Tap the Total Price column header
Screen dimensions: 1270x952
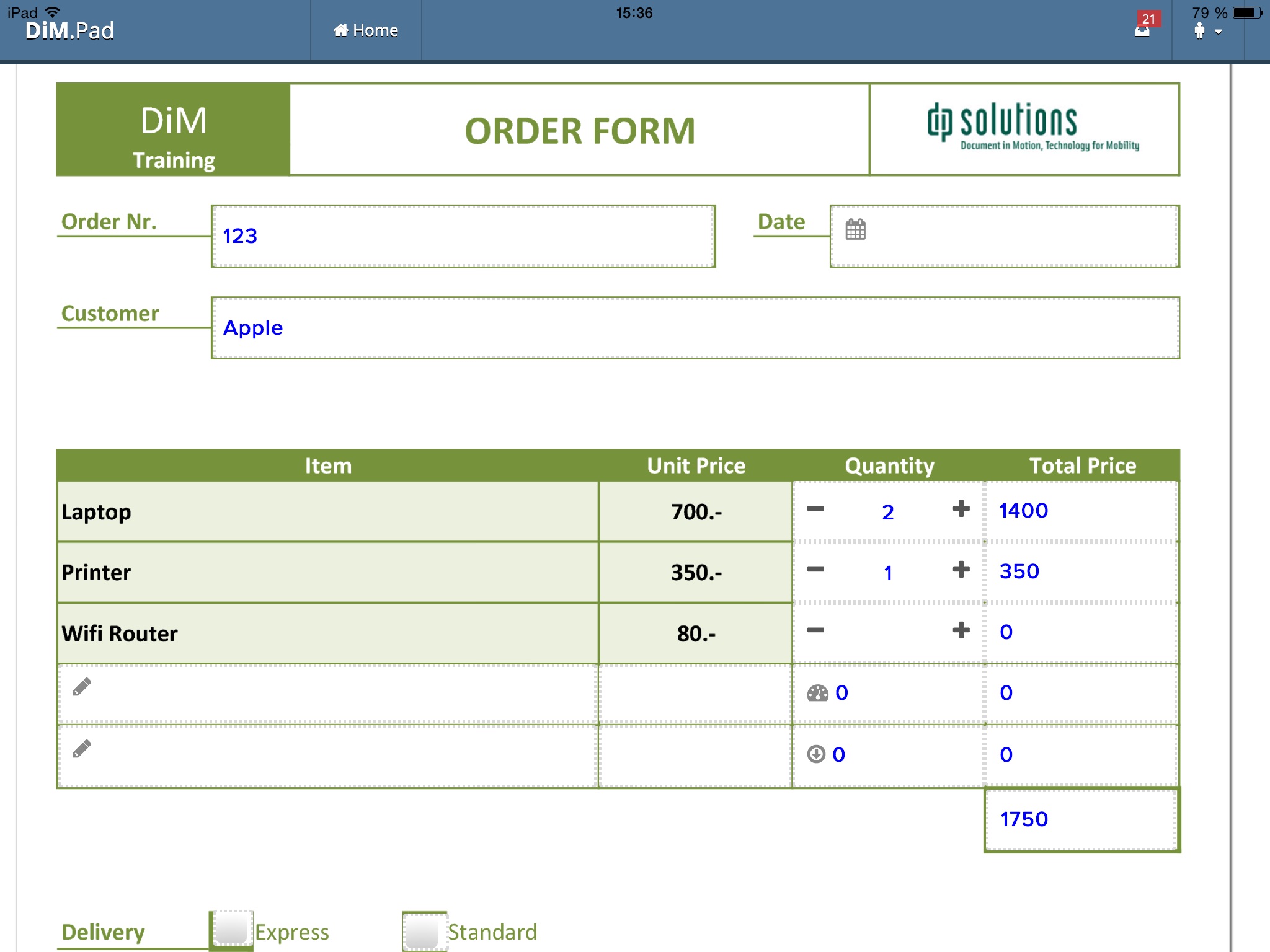pyautogui.click(x=1083, y=465)
